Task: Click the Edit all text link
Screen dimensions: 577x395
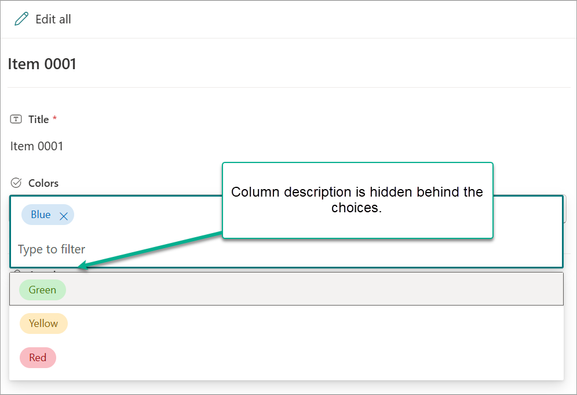Action: [53, 19]
